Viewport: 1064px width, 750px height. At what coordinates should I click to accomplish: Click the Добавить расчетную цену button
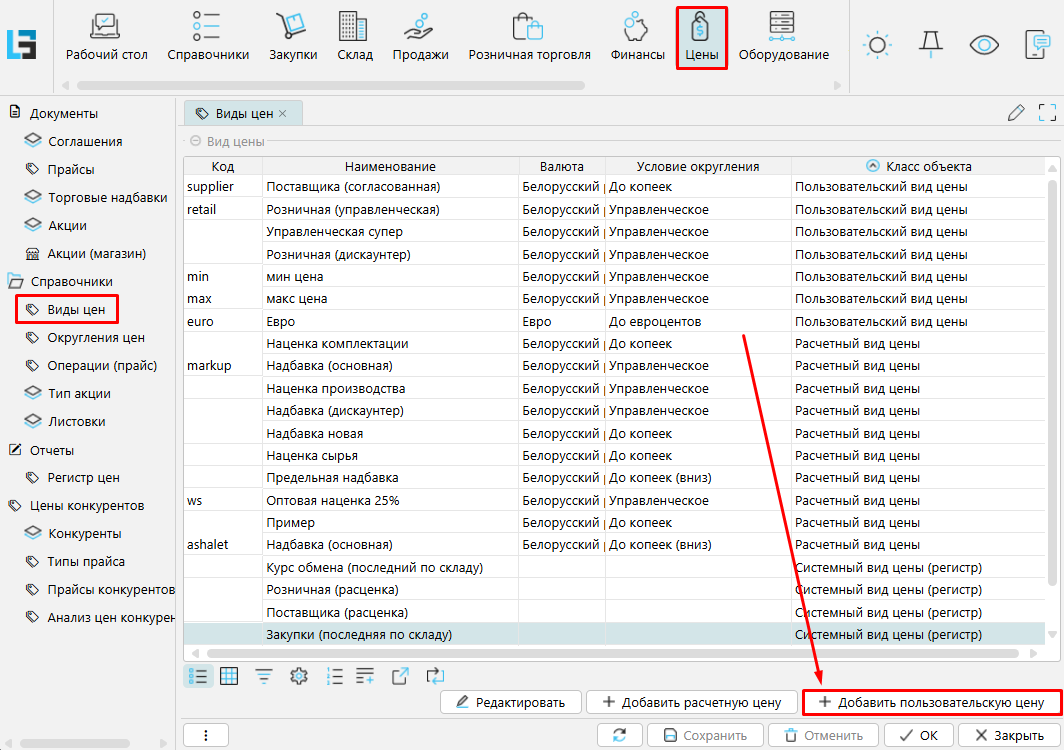(x=691, y=702)
